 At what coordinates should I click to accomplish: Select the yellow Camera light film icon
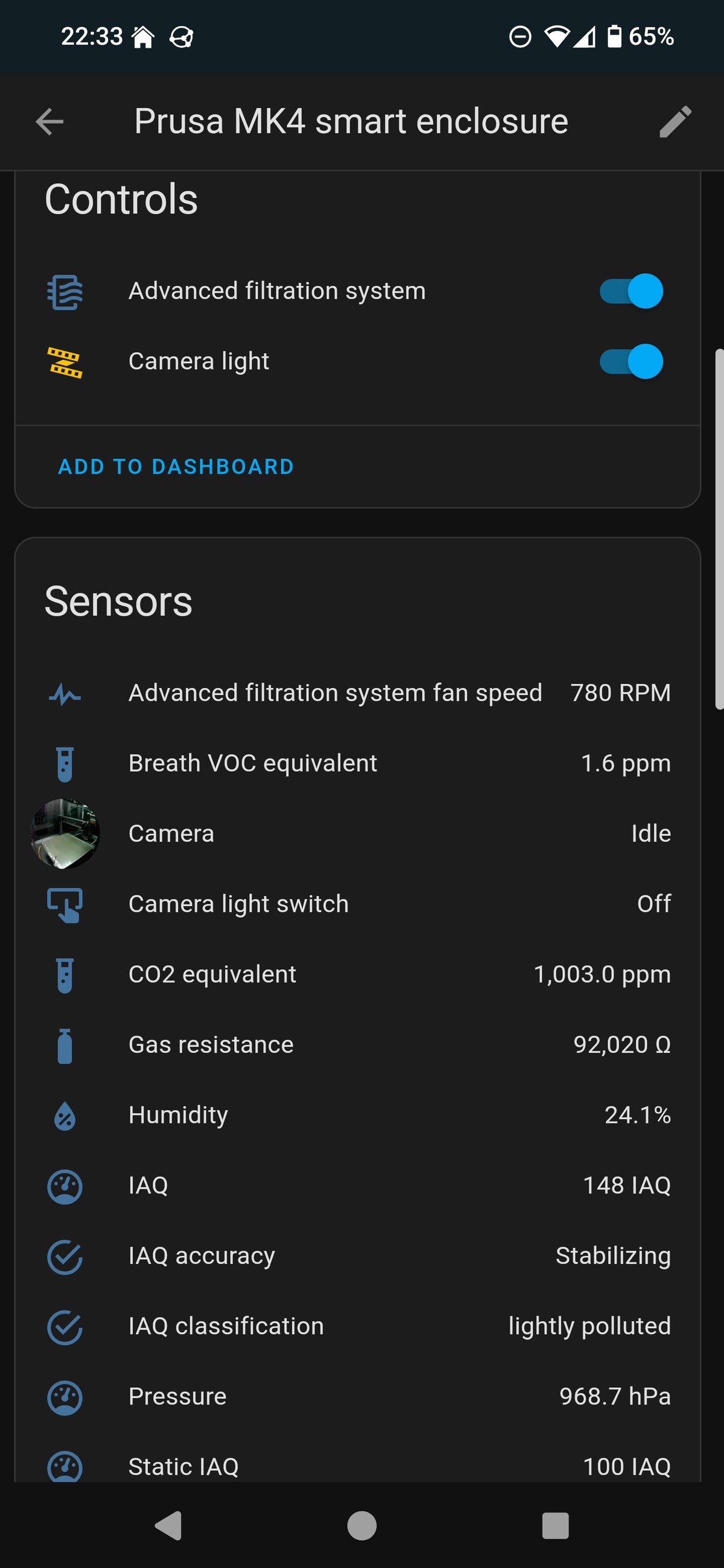[x=64, y=361]
